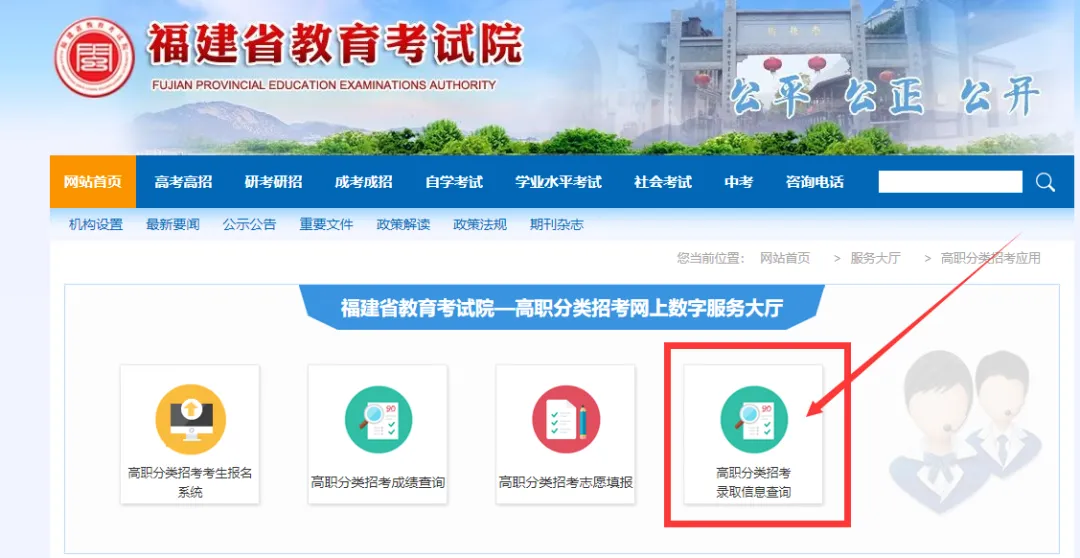Click the red circular authority logo
This screenshot has width=1080, height=558.
click(x=94, y=57)
